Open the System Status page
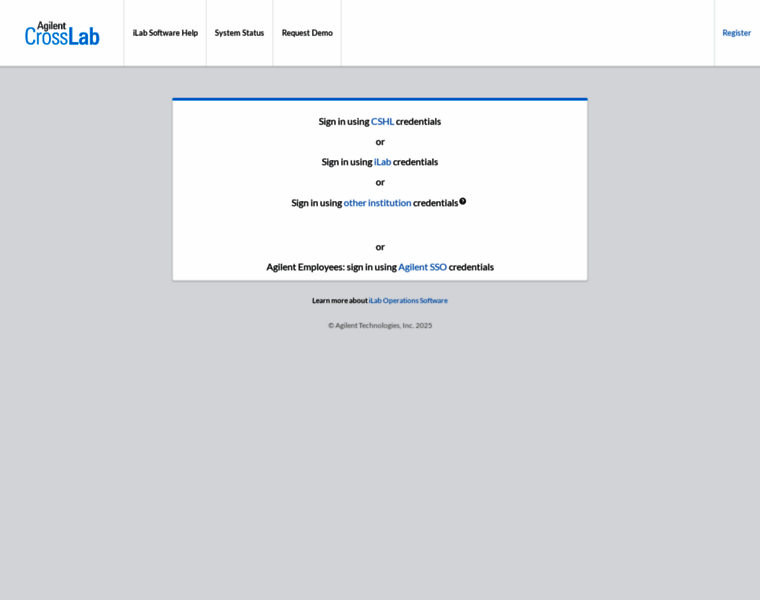Screen dimensions: 760x600 (239, 33)
